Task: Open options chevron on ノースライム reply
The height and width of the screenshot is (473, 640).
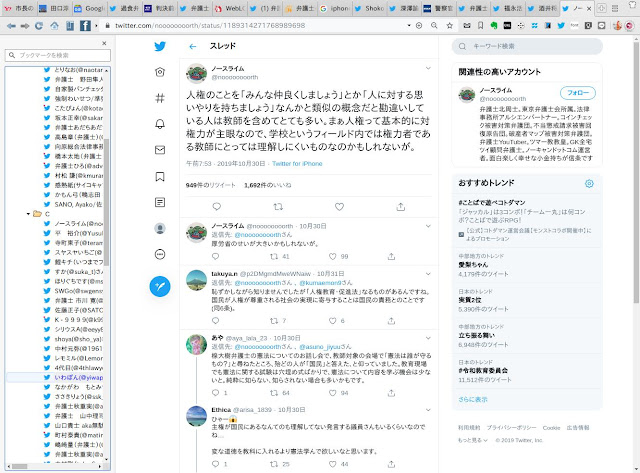Action: tap(428, 226)
